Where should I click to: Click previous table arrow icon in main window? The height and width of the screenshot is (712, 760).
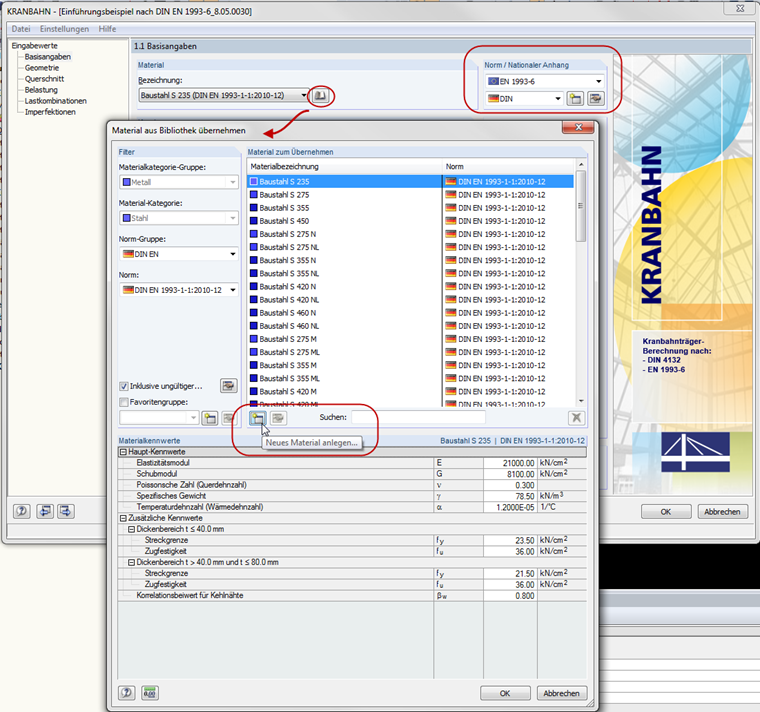(x=45, y=511)
